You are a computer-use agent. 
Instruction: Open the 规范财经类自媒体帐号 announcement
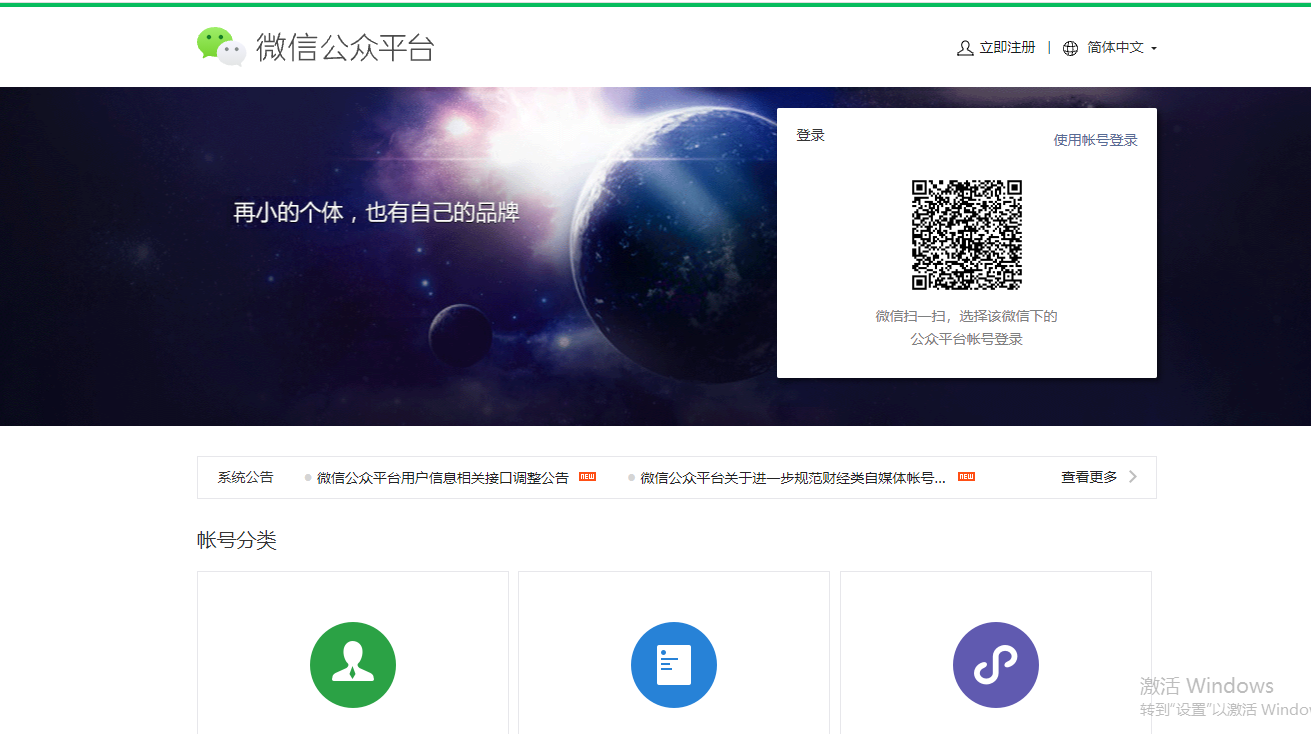point(793,478)
